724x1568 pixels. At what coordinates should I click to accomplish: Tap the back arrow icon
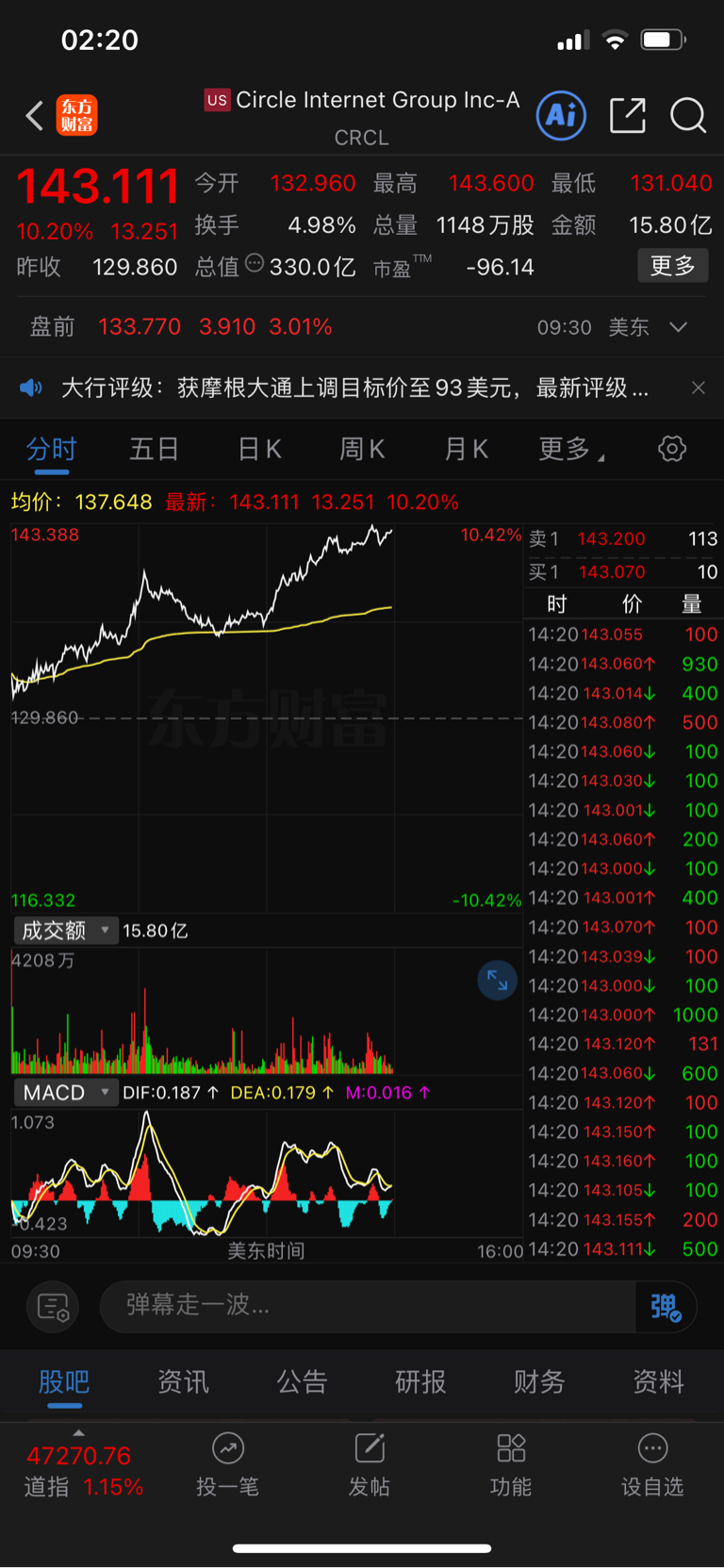35,116
